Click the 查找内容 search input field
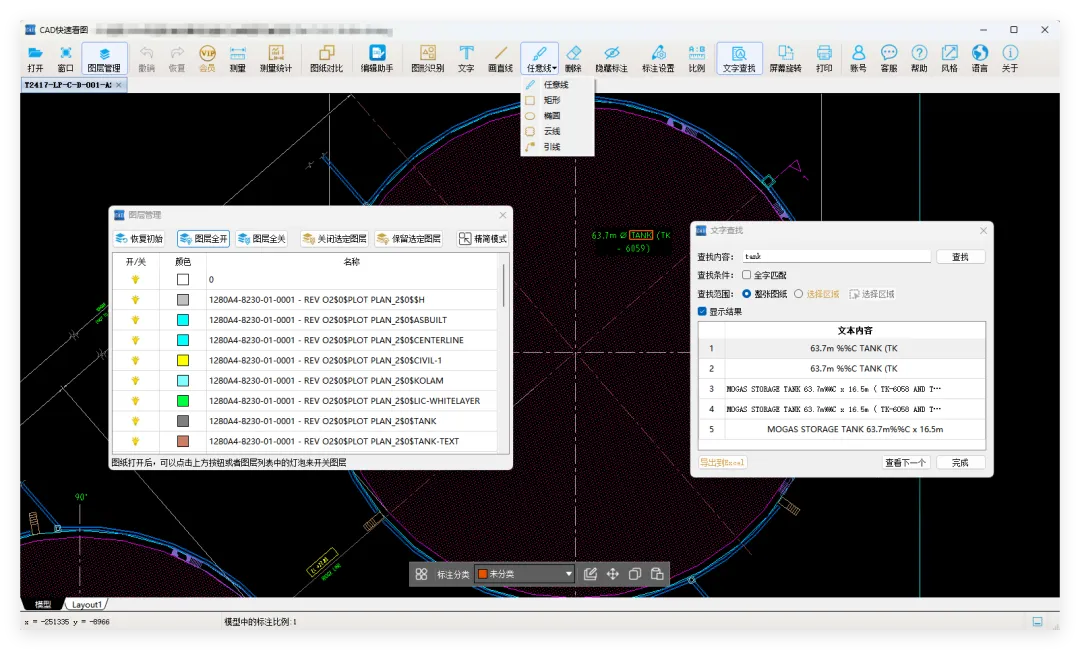Viewport: 1080px width, 650px height. (x=837, y=256)
